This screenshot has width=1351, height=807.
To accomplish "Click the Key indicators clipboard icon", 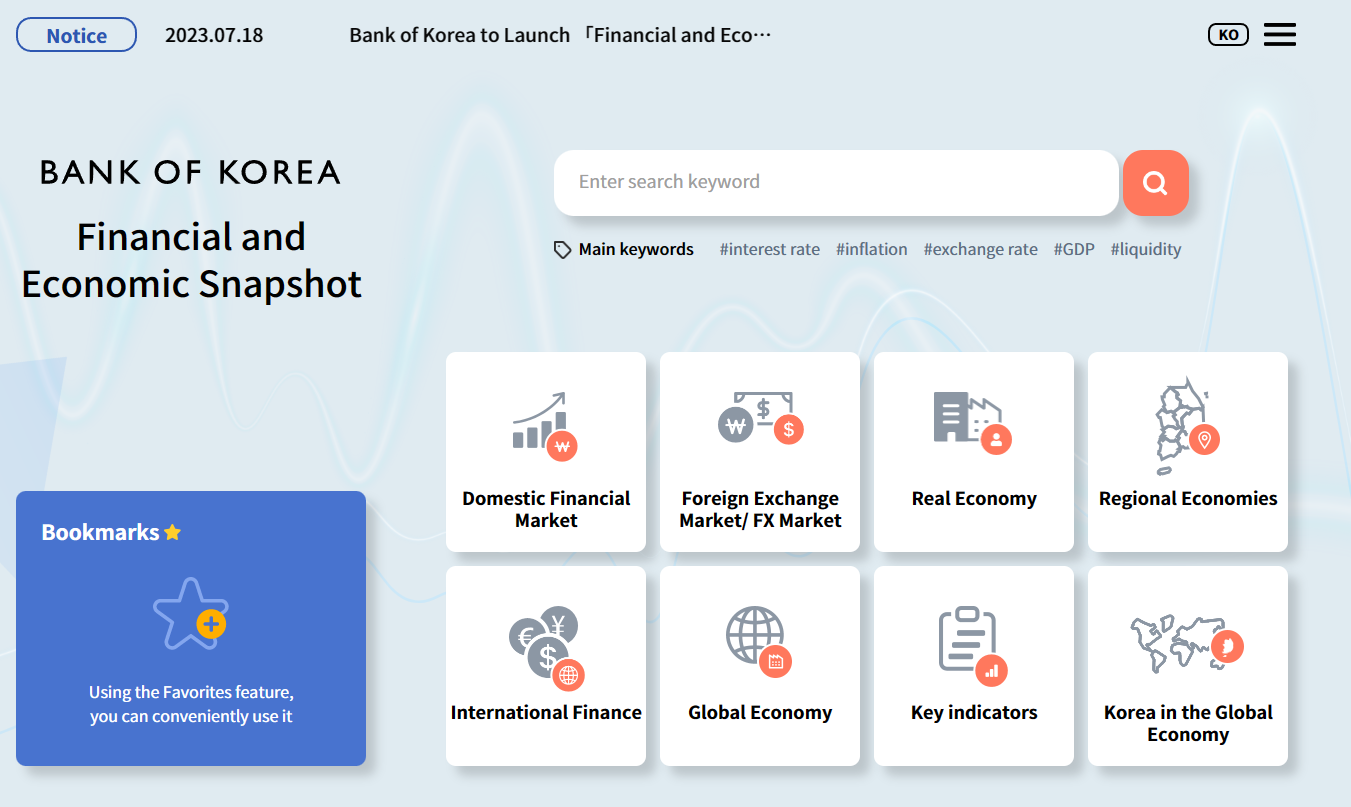I will pos(973,645).
